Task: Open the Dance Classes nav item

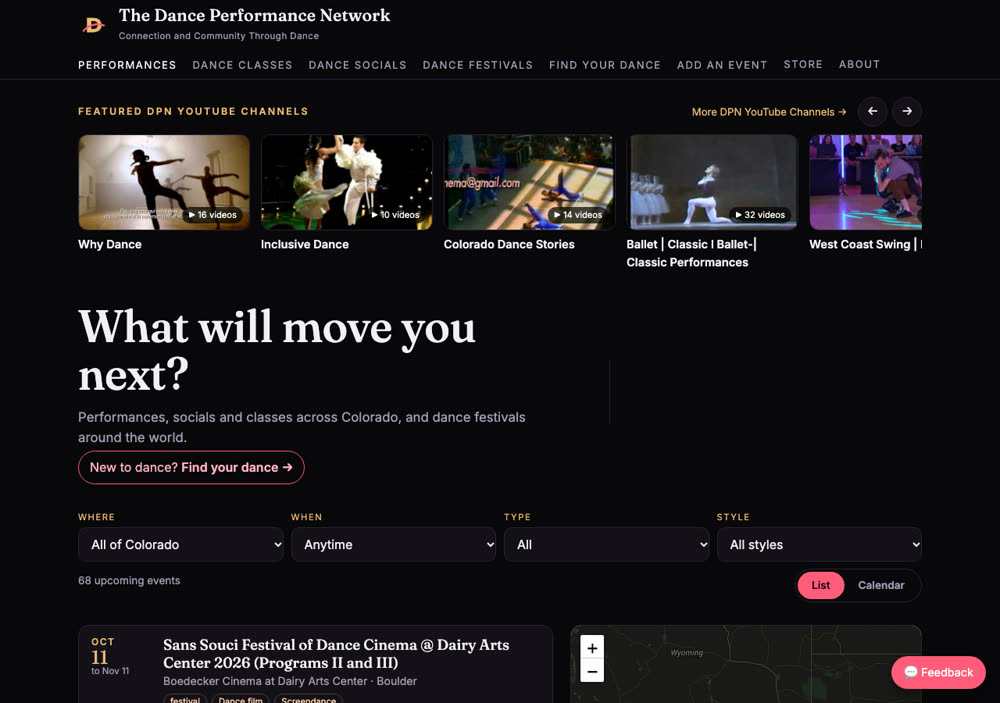Action: pos(242,65)
